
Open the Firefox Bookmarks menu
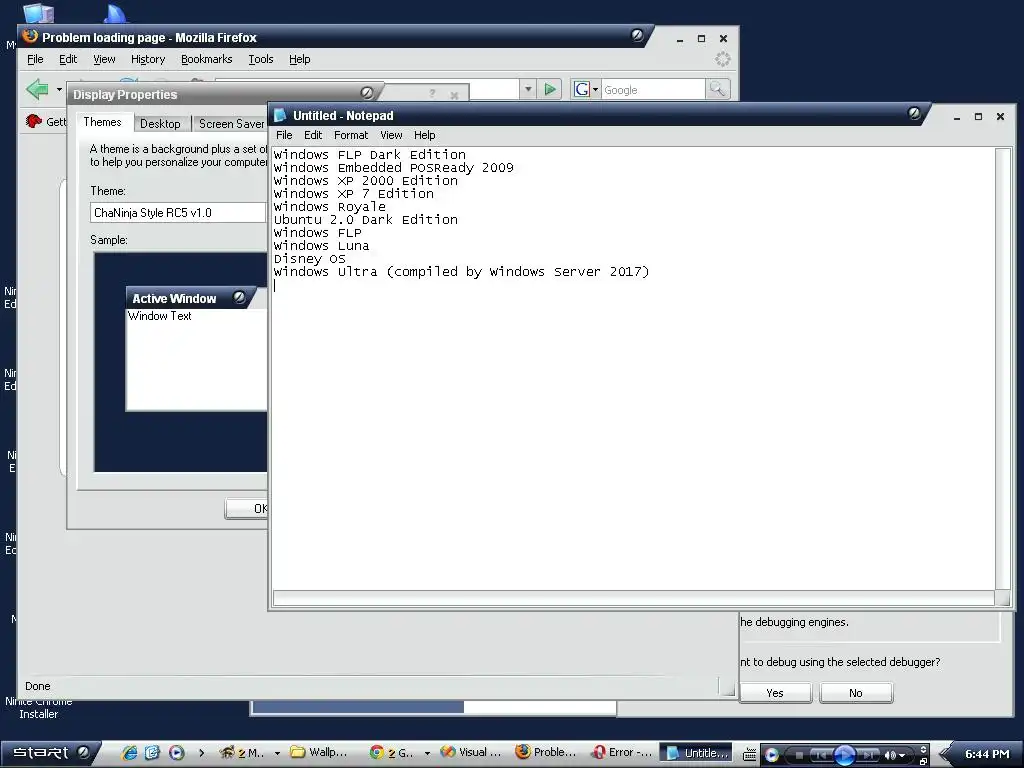pyautogui.click(x=206, y=59)
